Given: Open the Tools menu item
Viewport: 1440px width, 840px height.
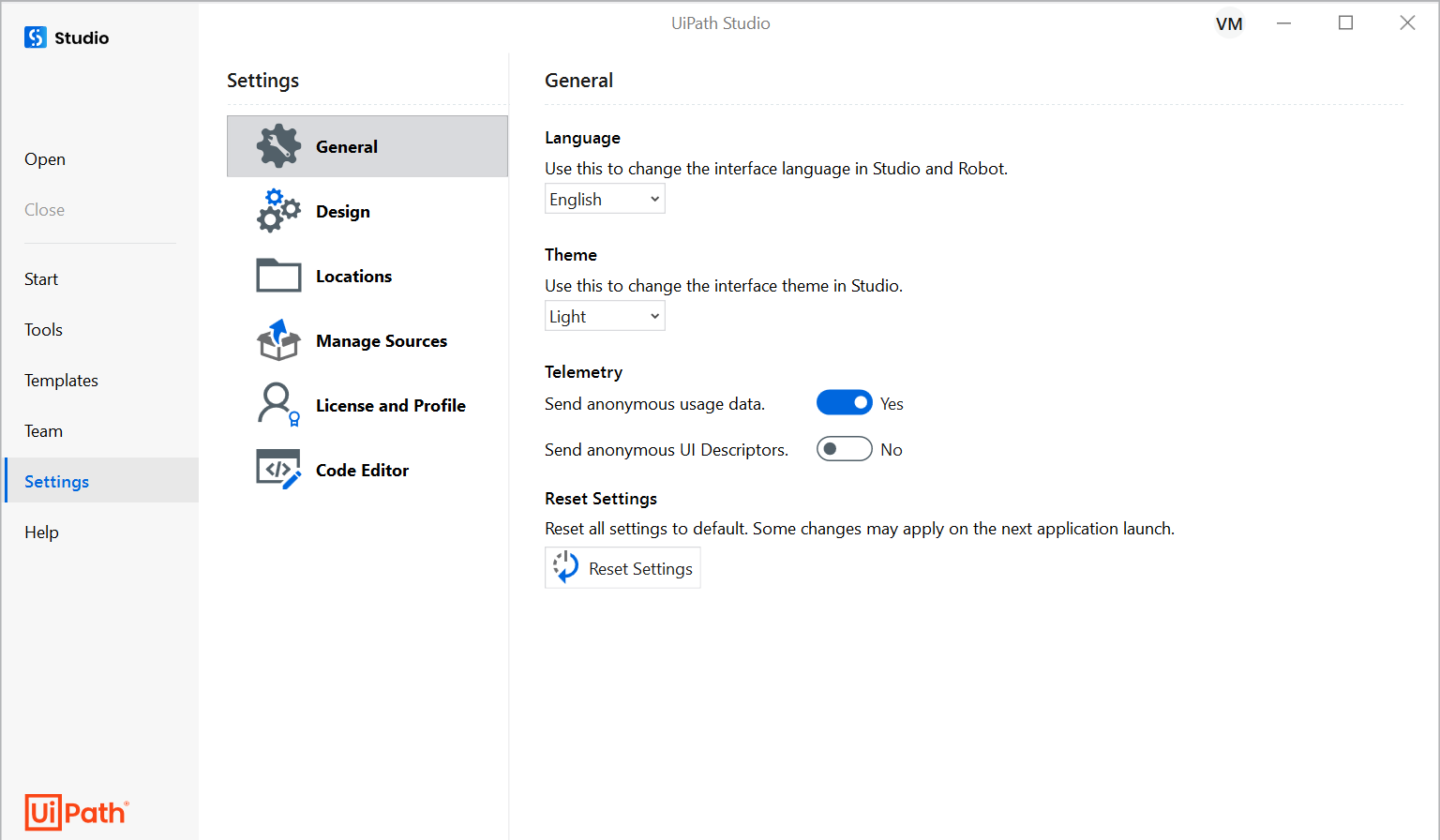Looking at the screenshot, I should coord(43,330).
